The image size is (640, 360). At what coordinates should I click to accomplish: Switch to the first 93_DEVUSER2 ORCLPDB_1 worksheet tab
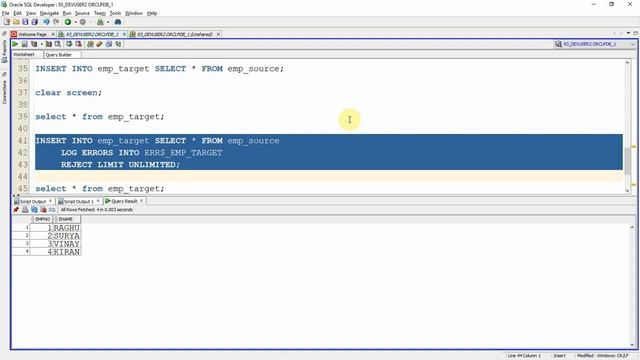(92, 34)
